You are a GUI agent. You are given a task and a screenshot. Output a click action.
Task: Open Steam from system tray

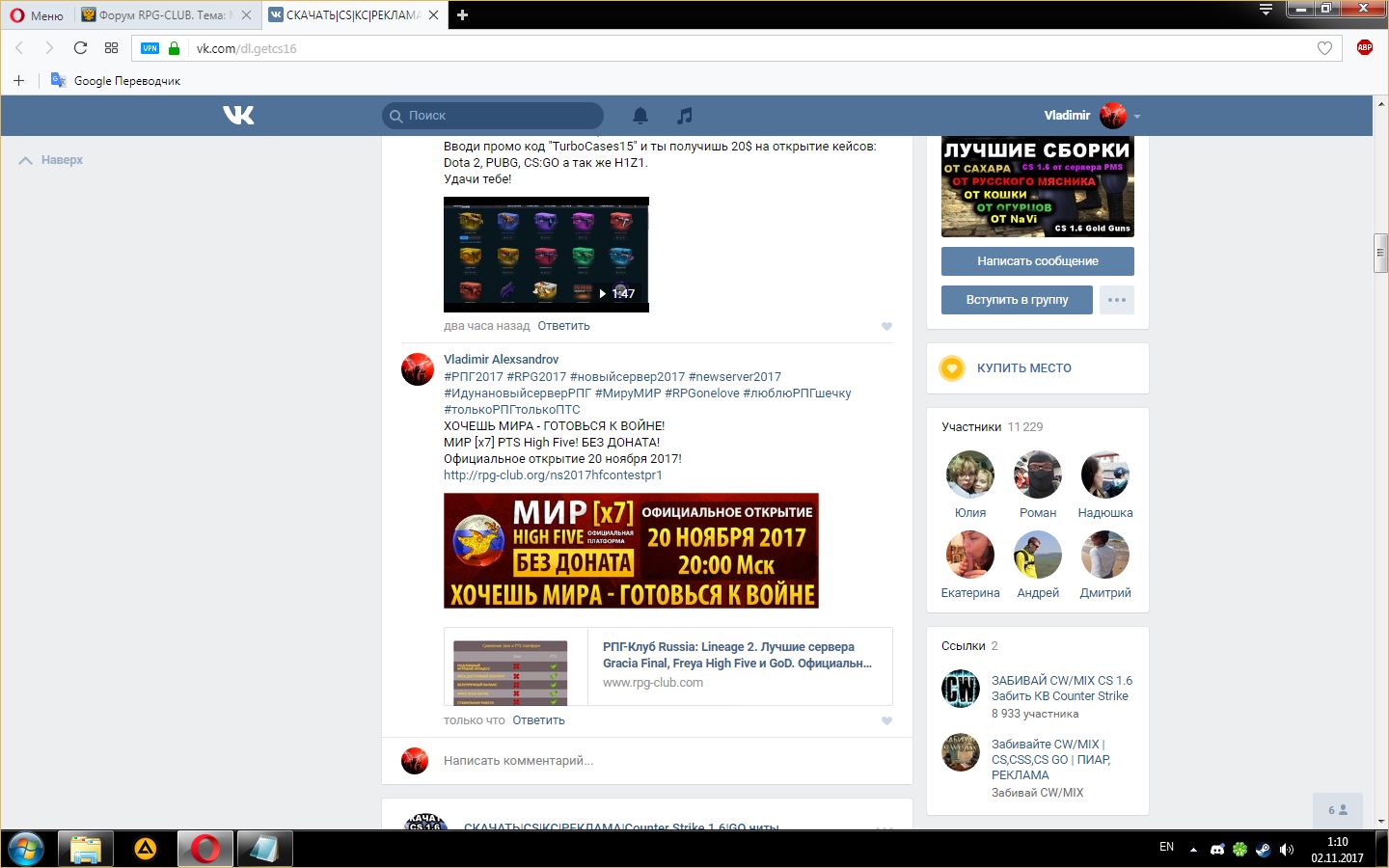click(x=1264, y=850)
